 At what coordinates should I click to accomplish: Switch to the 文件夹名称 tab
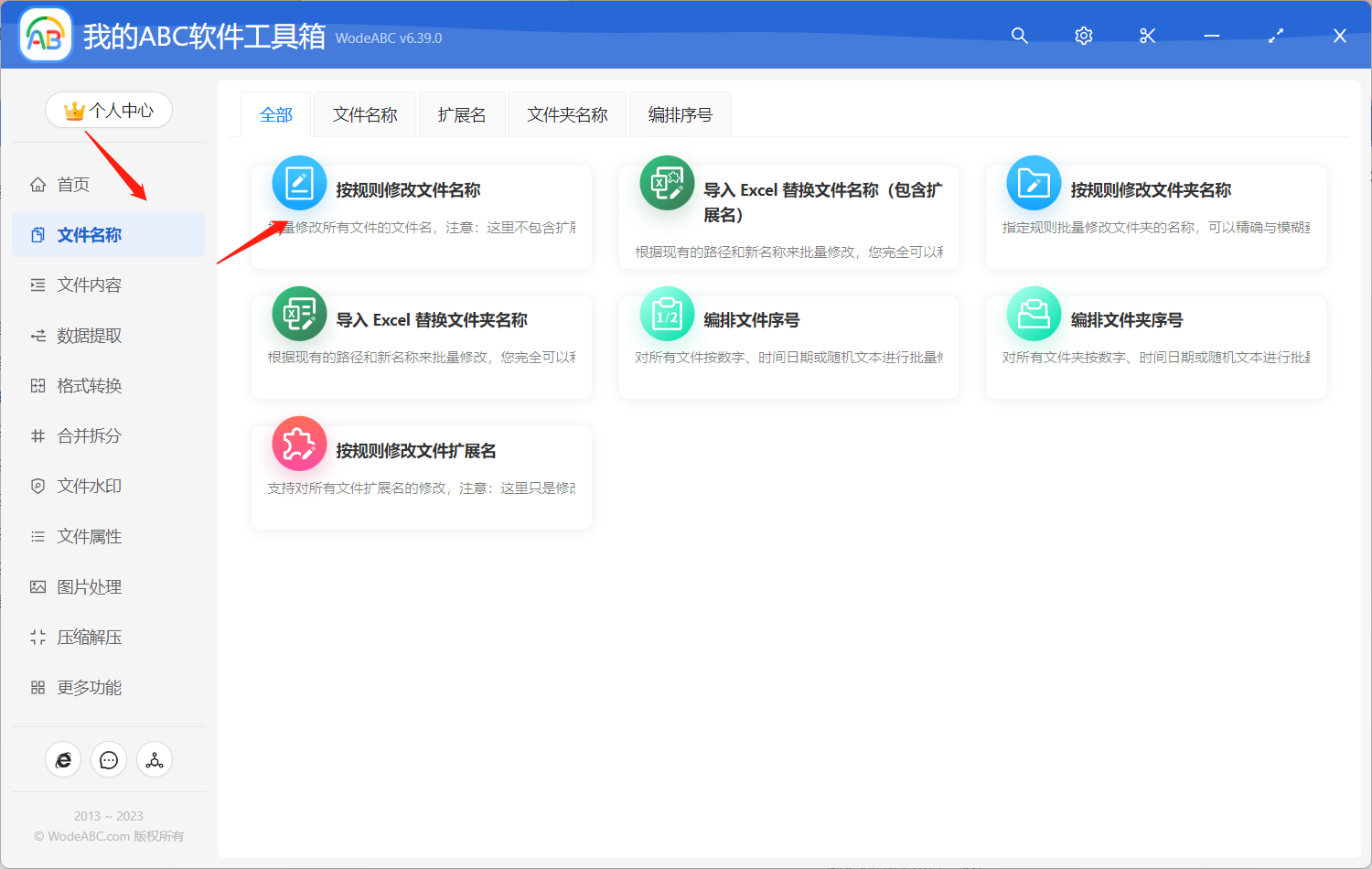coord(566,113)
